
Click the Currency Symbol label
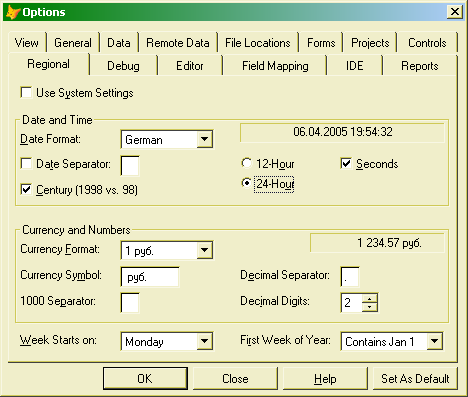tap(61, 275)
